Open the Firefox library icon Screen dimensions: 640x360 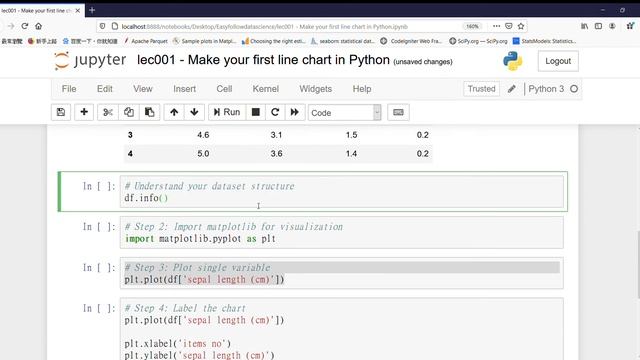584,26
